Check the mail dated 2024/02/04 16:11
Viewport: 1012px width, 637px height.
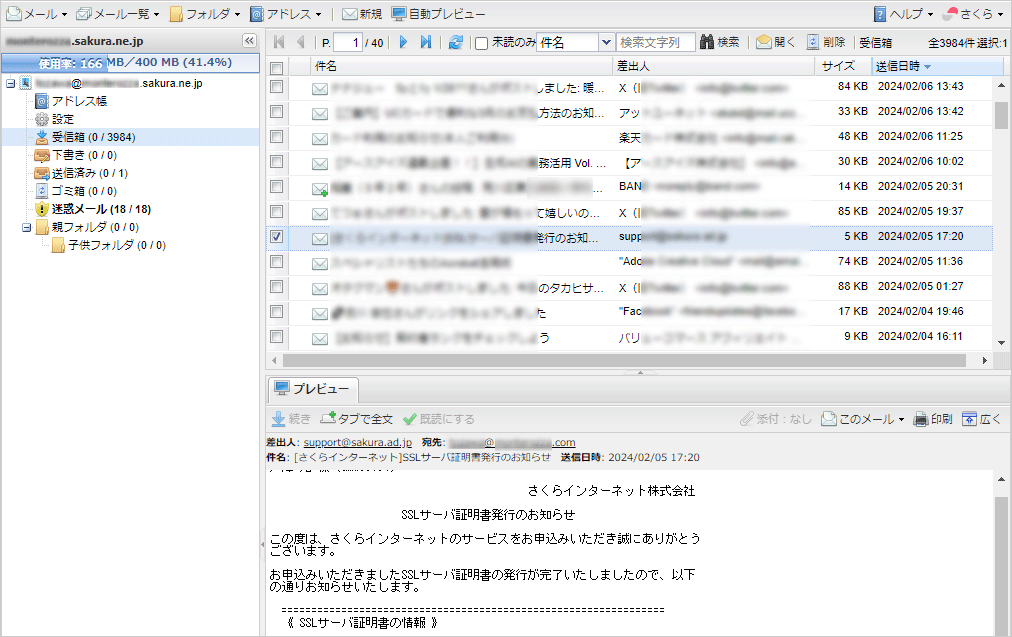pyautogui.click(x=276, y=337)
